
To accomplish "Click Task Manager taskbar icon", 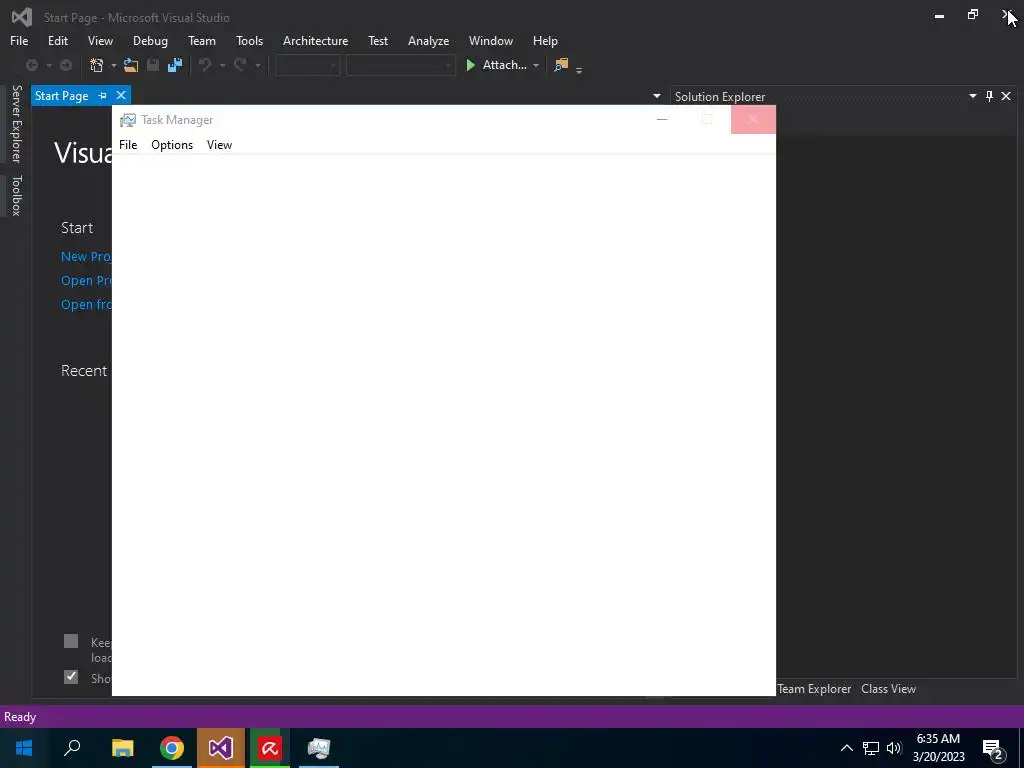I will click(319, 748).
